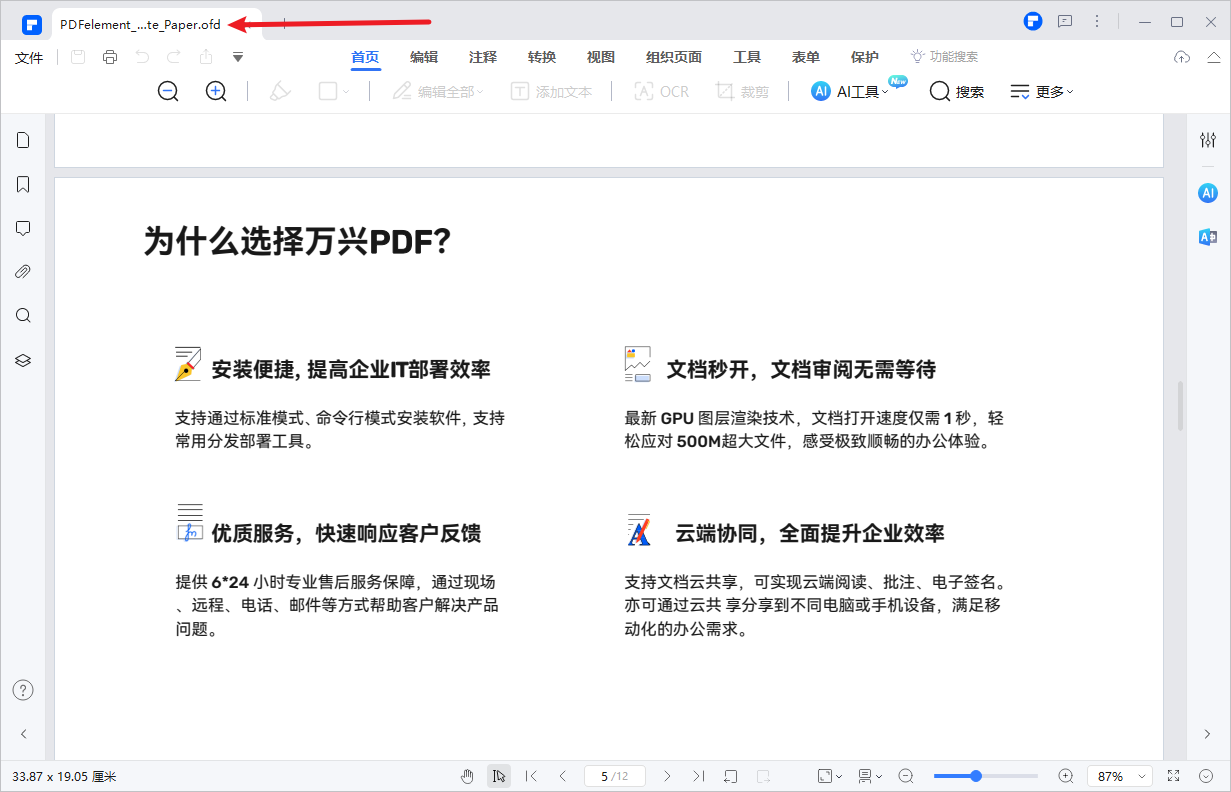Switch to the 注释 ribbon tab
The image size is (1231, 792).
[x=482, y=57]
